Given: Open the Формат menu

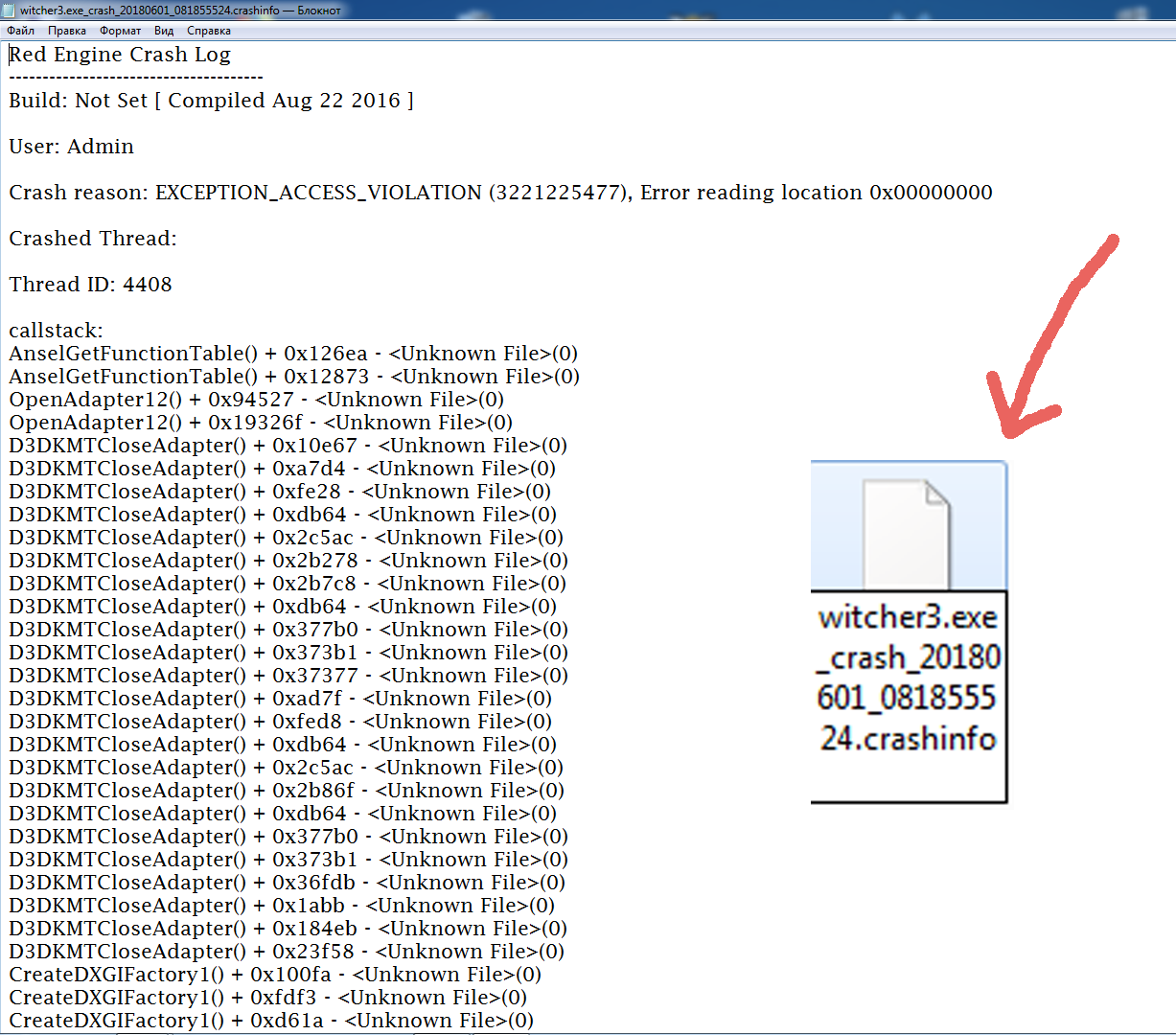Looking at the screenshot, I should pos(120,31).
